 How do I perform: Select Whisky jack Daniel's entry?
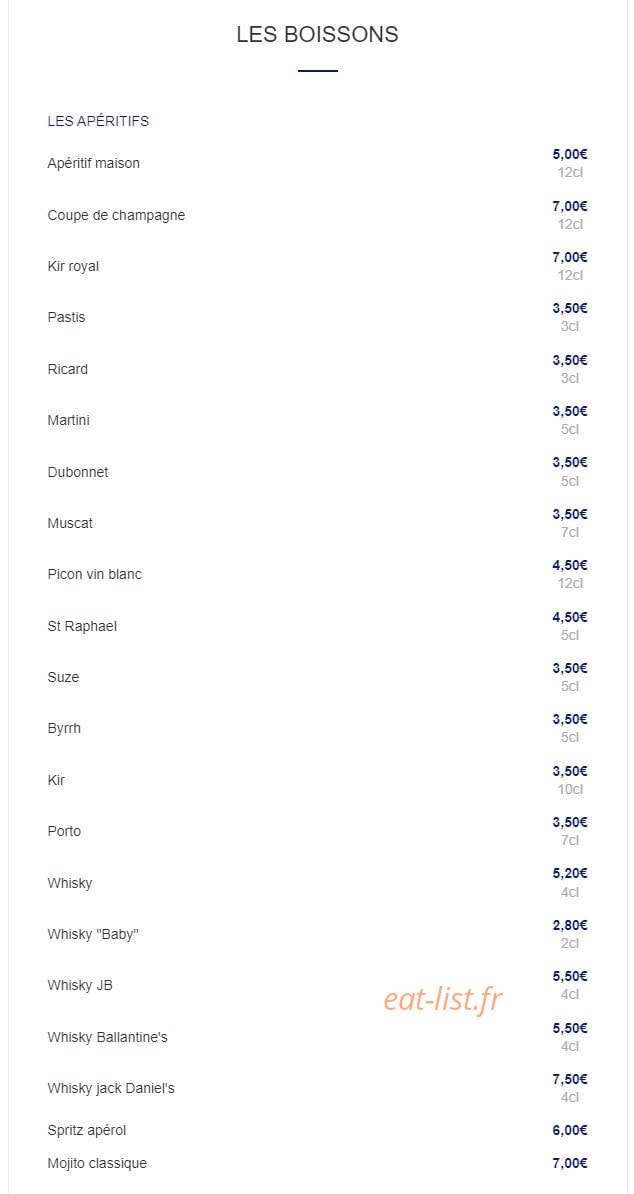point(111,1088)
